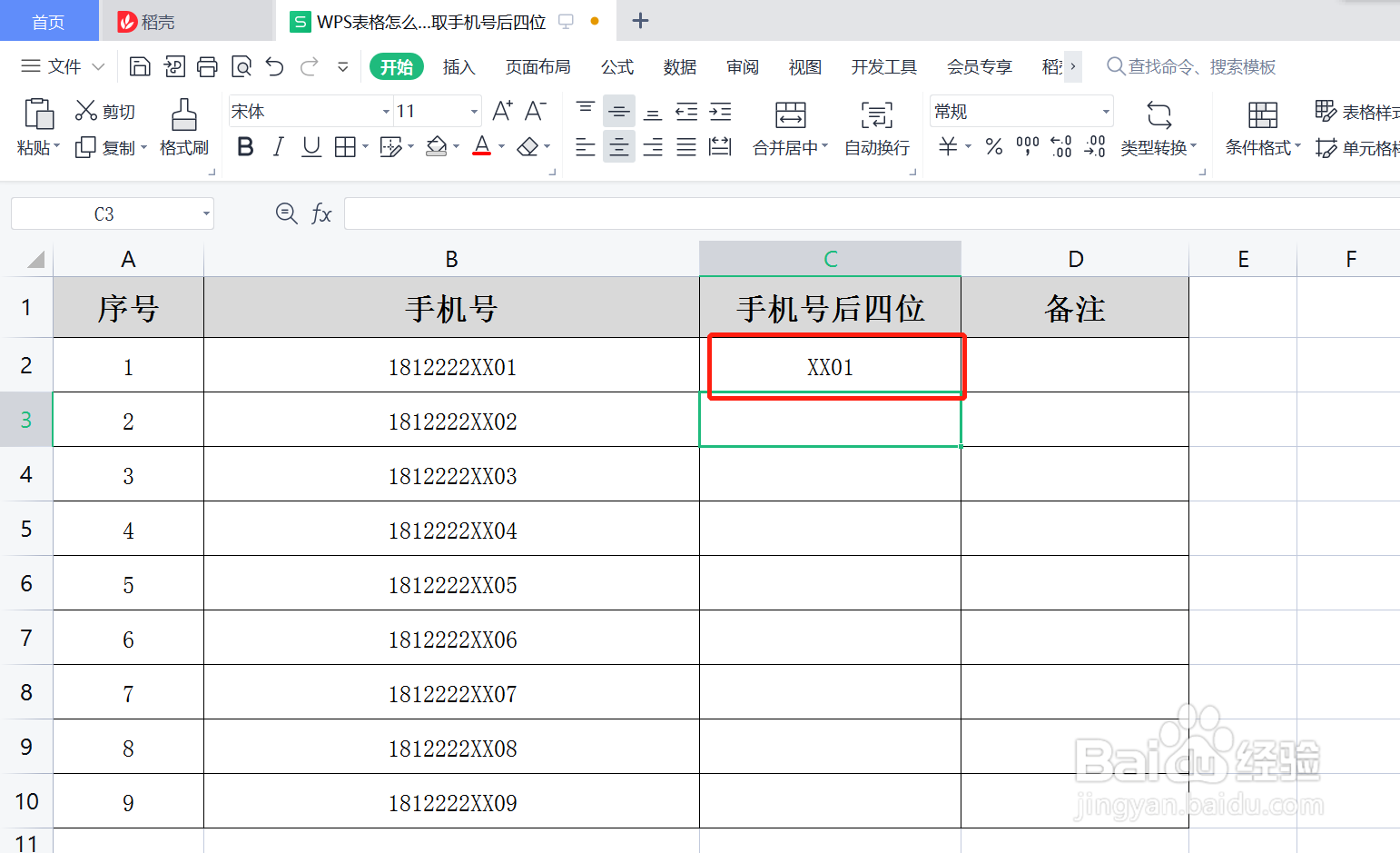Enable Wrap Text (自动换行)
1400x853 pixels.
click(x=875, y=127)
